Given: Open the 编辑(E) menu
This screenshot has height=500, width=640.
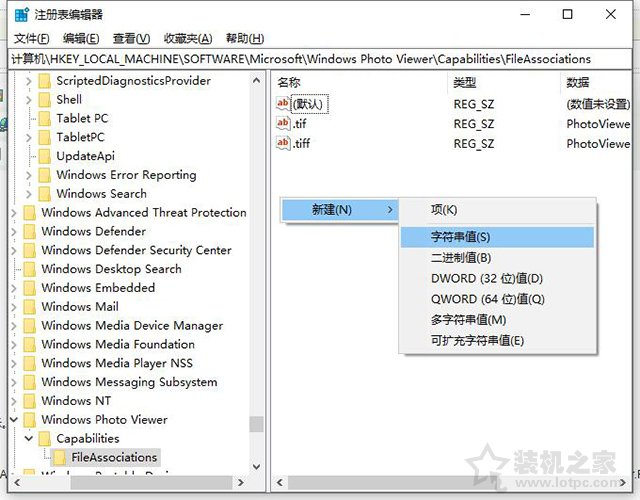Looking at the screenshot, I should (x=81, y=38).
